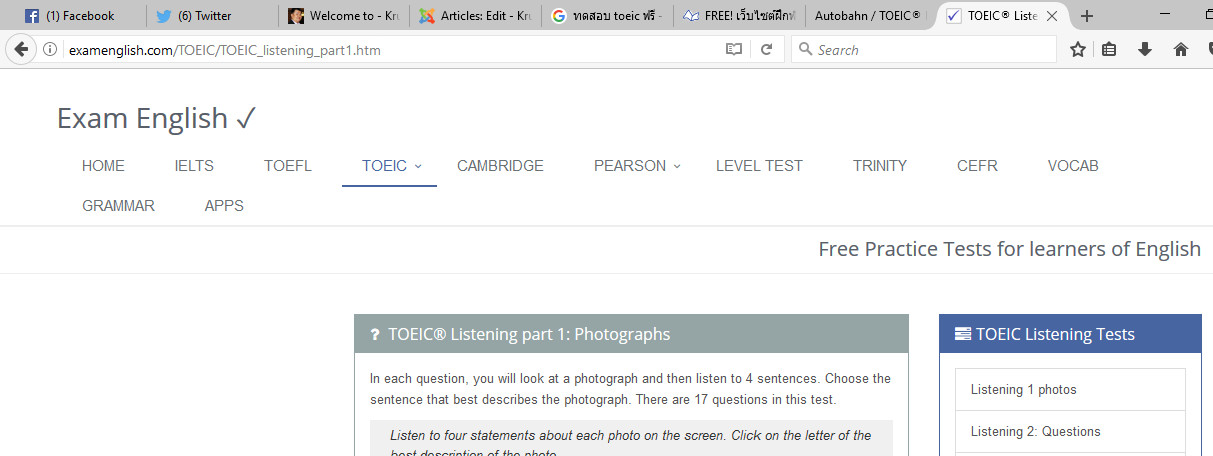Click the question mark icon in Photographs header

tap(375, 335)
